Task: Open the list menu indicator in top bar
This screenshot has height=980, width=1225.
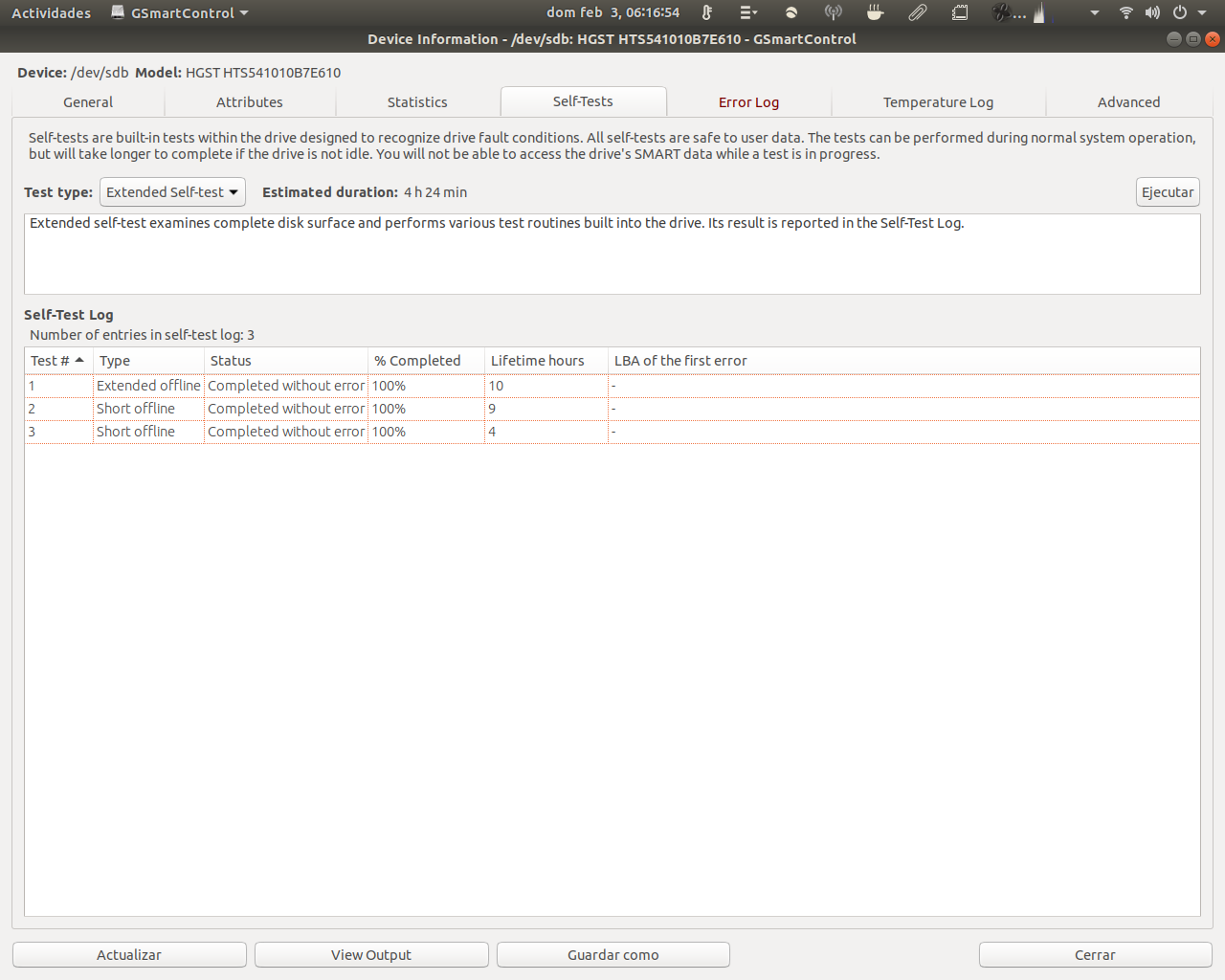Action: point(748,12)
